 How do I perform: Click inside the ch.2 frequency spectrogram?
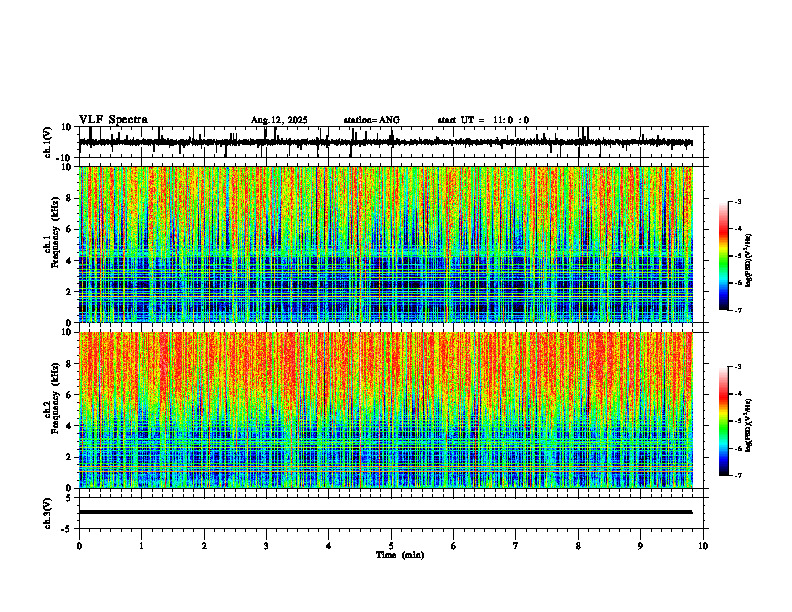[x=385, y=410]
